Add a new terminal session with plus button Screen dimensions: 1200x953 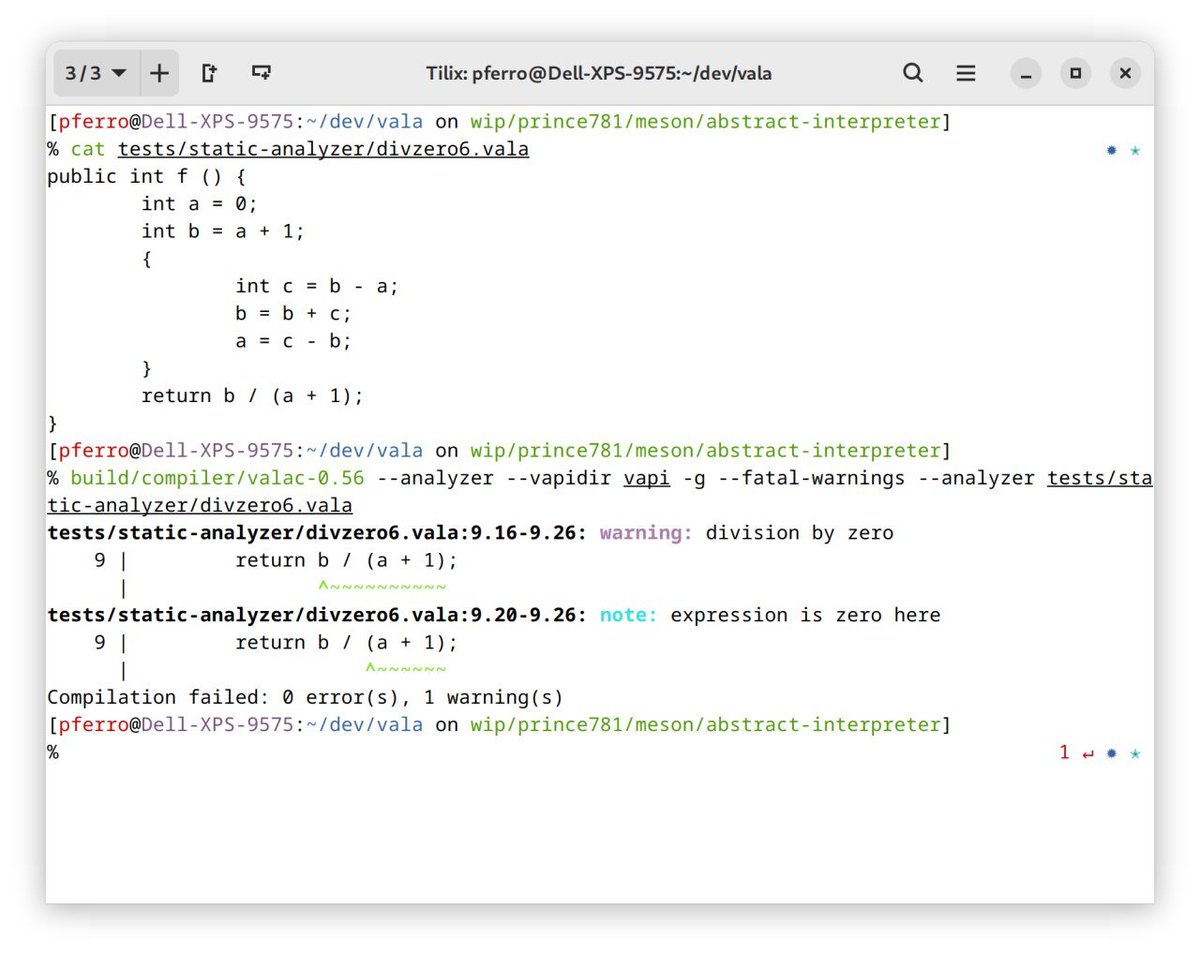point(159,73)
